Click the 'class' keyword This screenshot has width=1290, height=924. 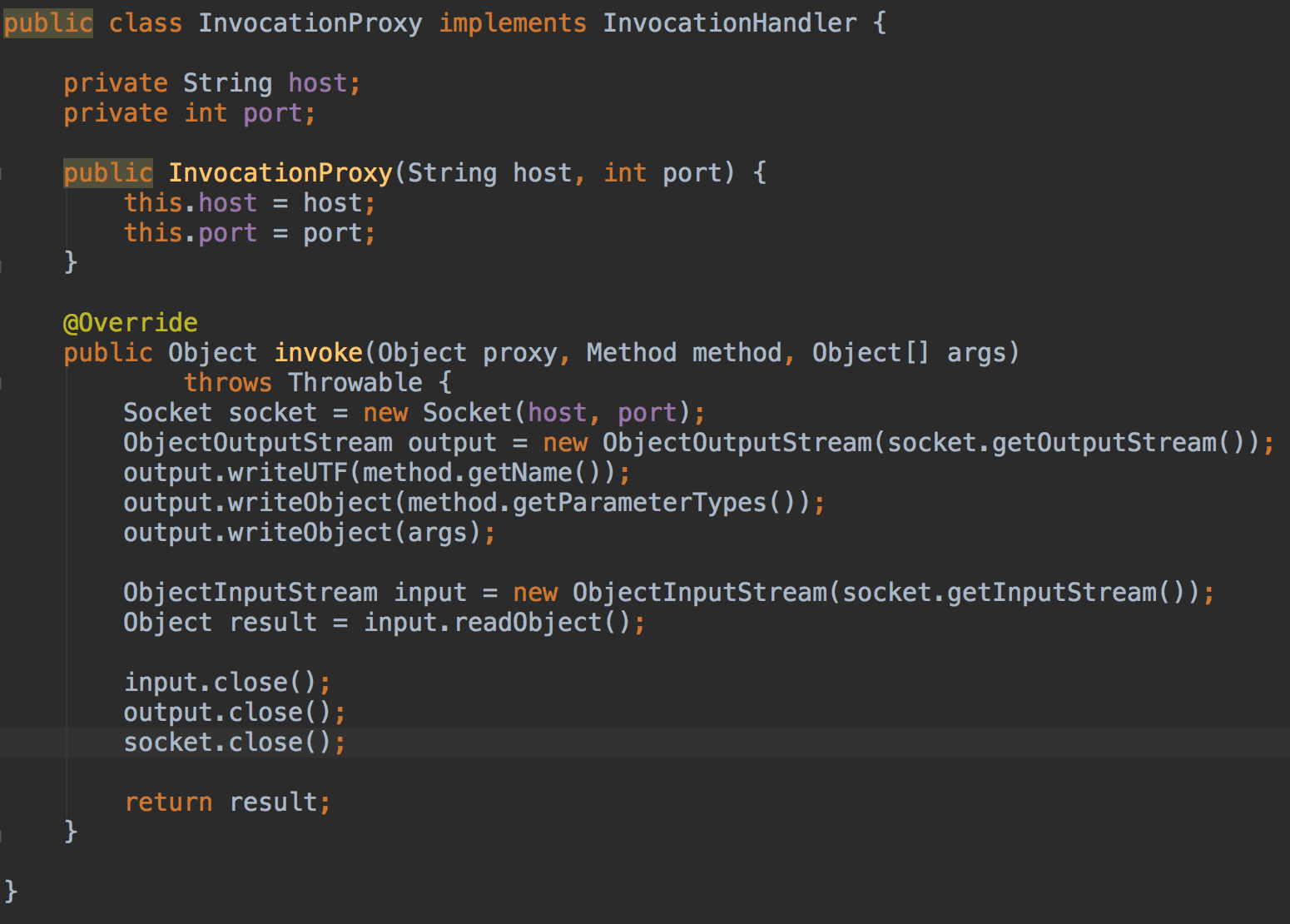point(146,23)
